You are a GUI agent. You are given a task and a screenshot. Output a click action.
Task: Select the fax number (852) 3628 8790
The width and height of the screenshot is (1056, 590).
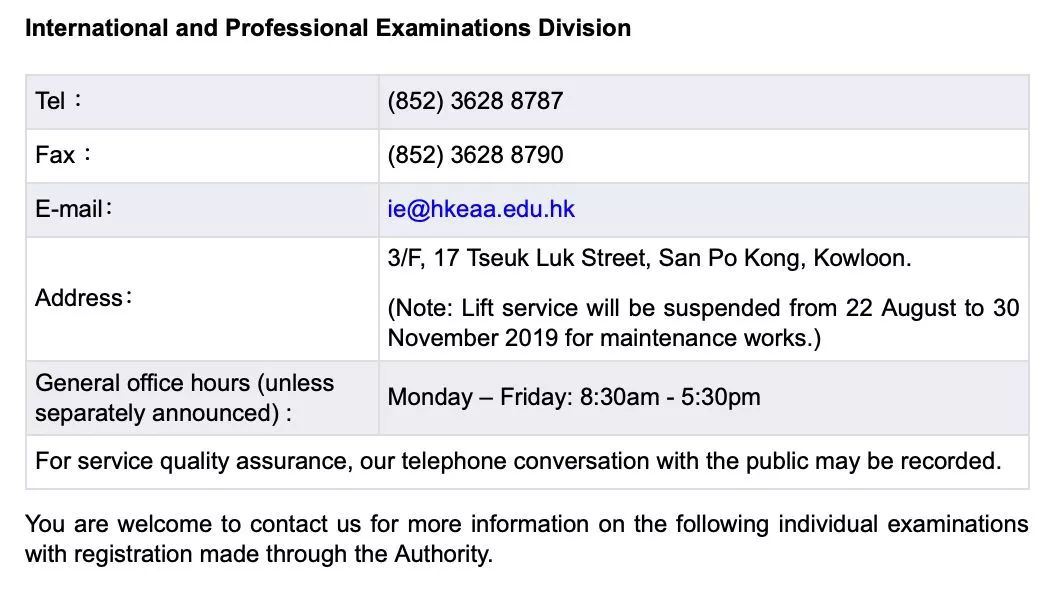coord(475,155)
